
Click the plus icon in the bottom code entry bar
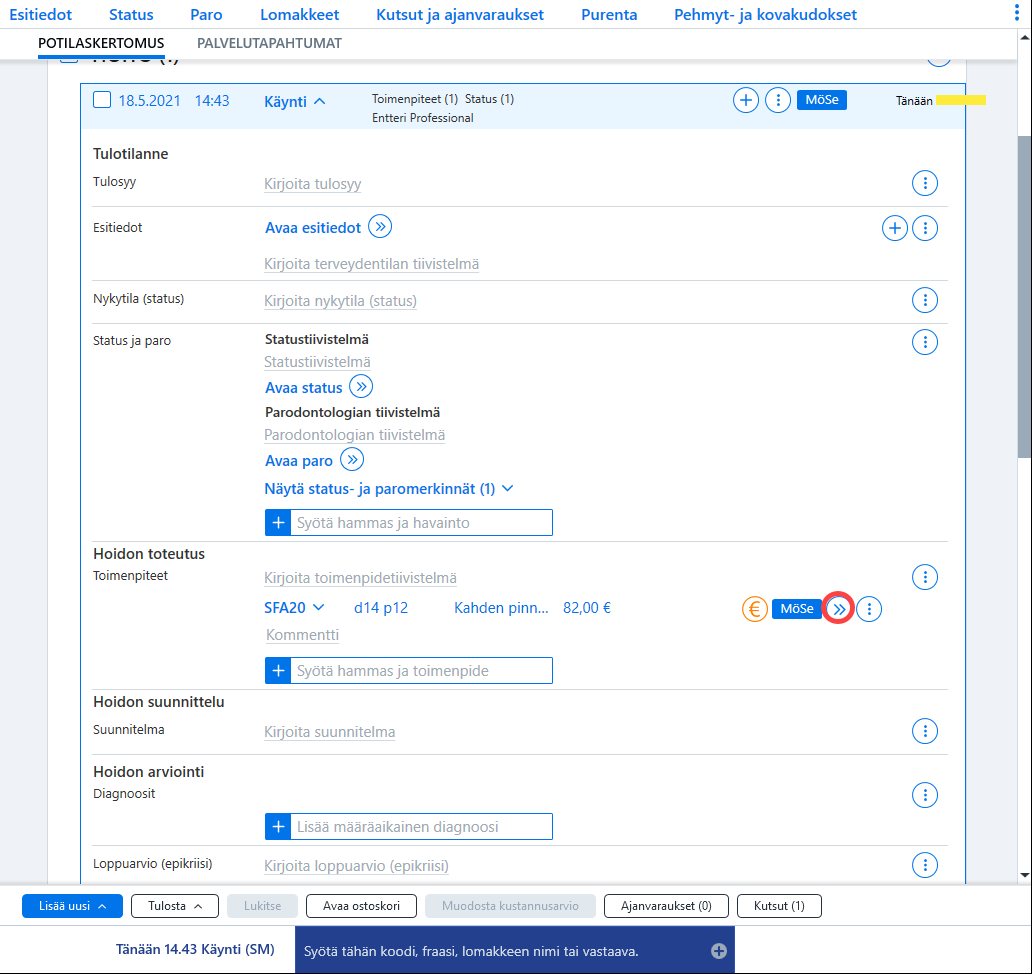tap(719, 951)
